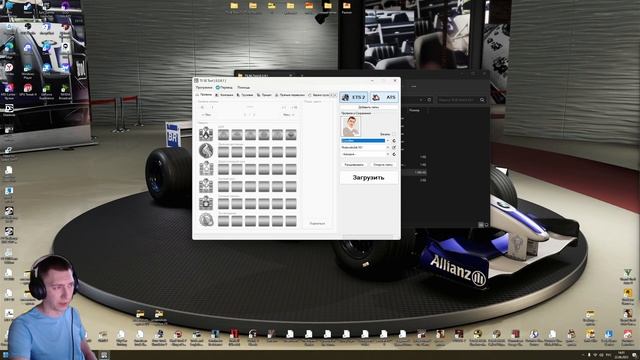Image resolution: width=640 pixels, height=360 pixels.
Task: Switch to the Прицеп tab
Action: 264,95
